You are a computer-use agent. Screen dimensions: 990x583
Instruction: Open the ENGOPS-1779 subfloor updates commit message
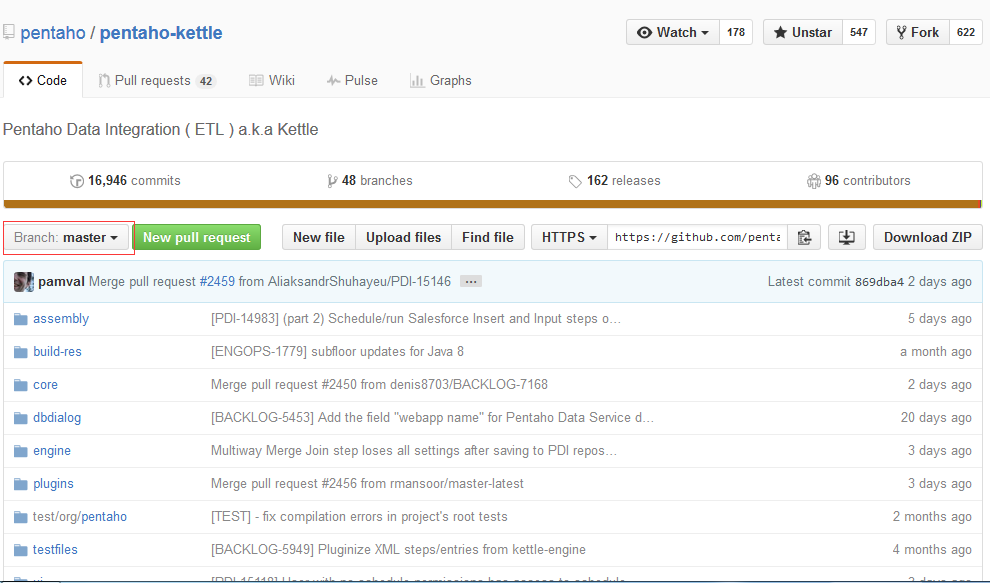click(x=337, y=352)
